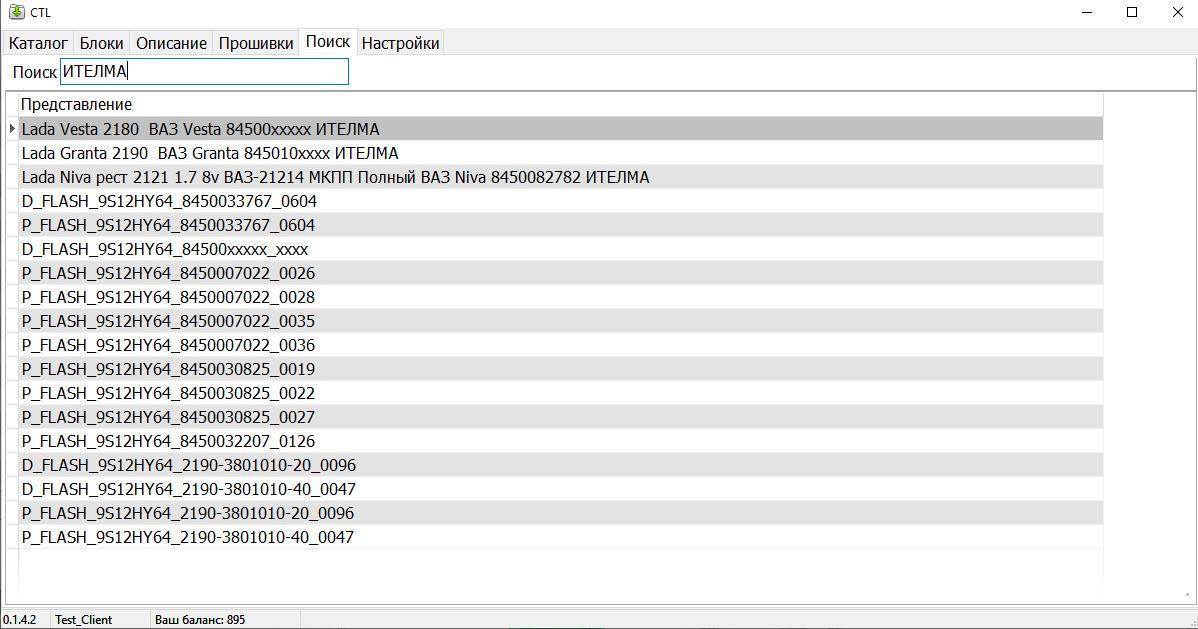1198x629 pixels.
Task: Select Lada Niva рест 2121 row
Action: 561,177
